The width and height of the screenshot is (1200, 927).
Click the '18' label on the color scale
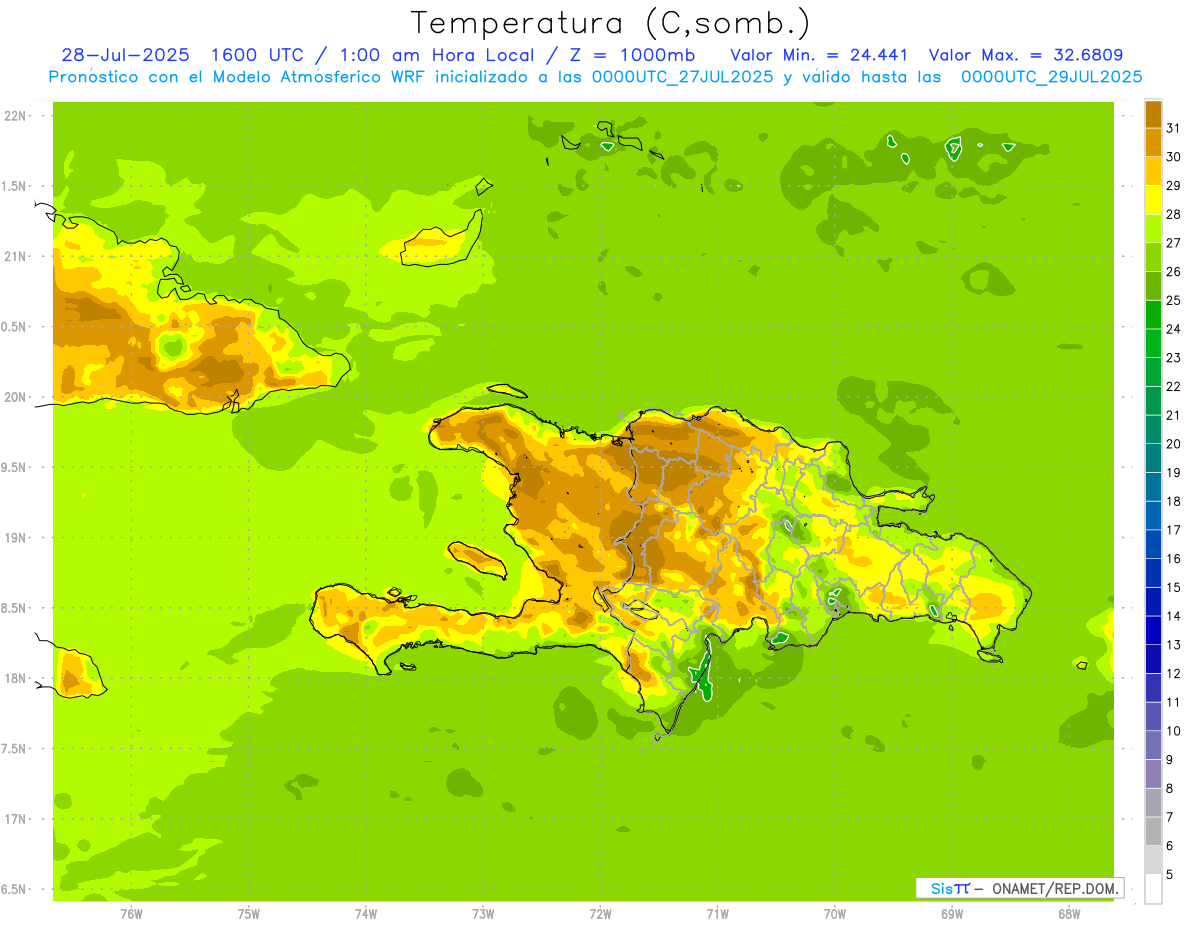(x=1173, y=501)
